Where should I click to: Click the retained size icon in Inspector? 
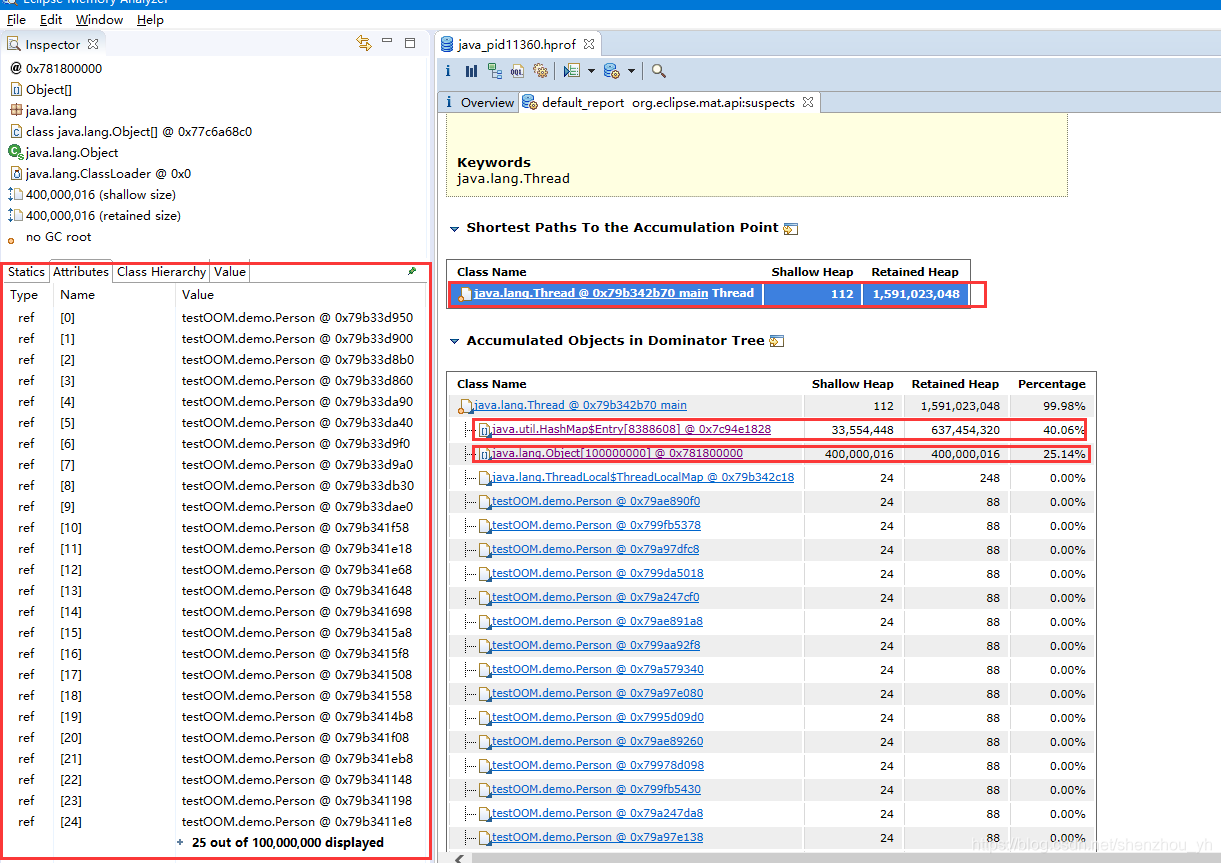click(x=15, y=215)
